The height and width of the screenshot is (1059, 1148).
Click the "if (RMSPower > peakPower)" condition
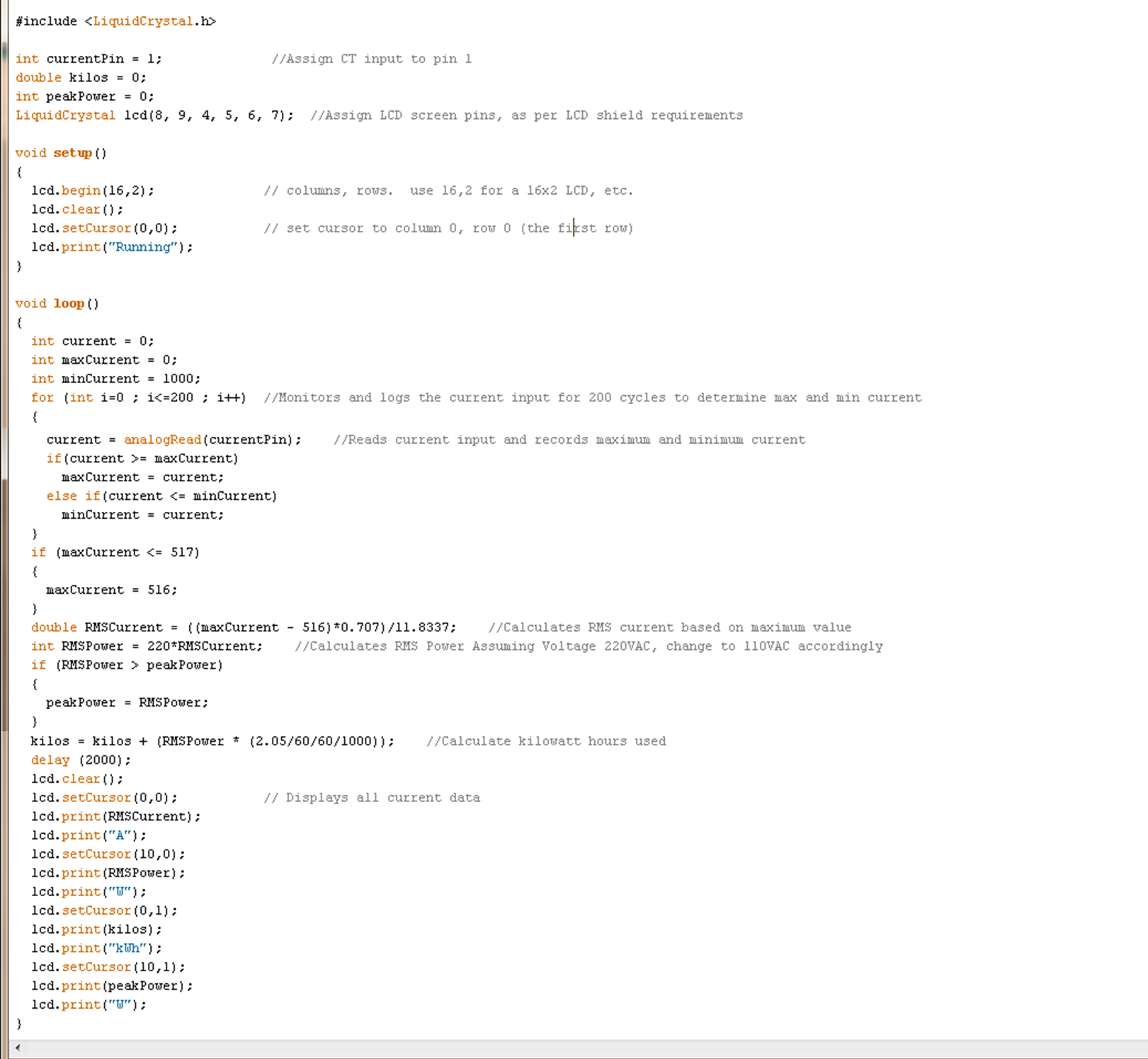127,665
